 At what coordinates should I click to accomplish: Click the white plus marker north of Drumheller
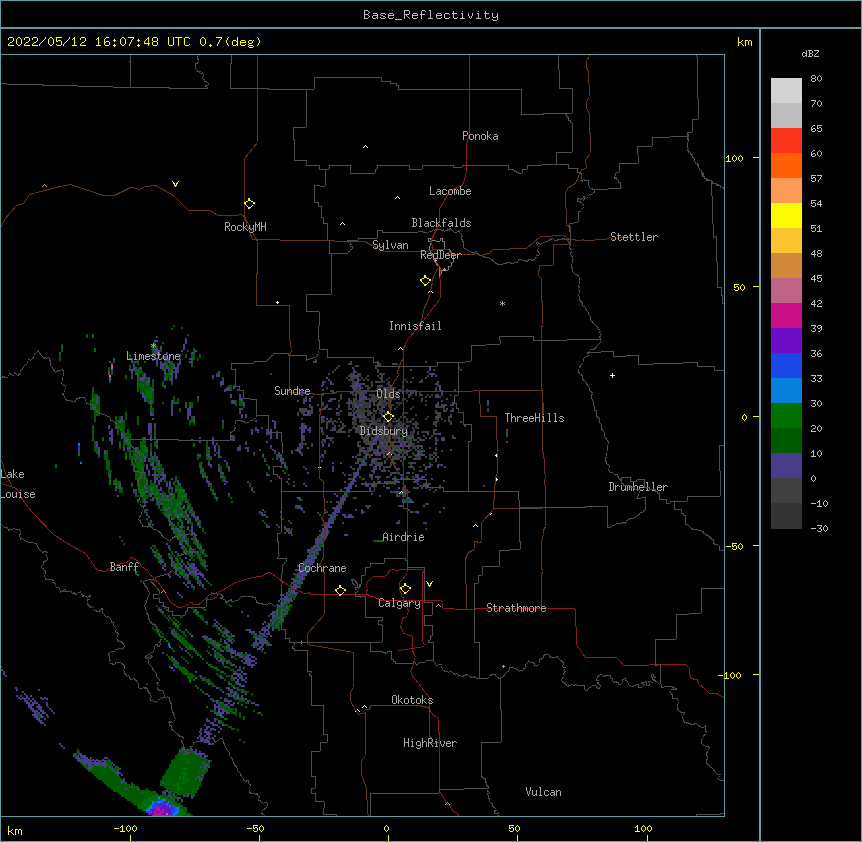612,375
